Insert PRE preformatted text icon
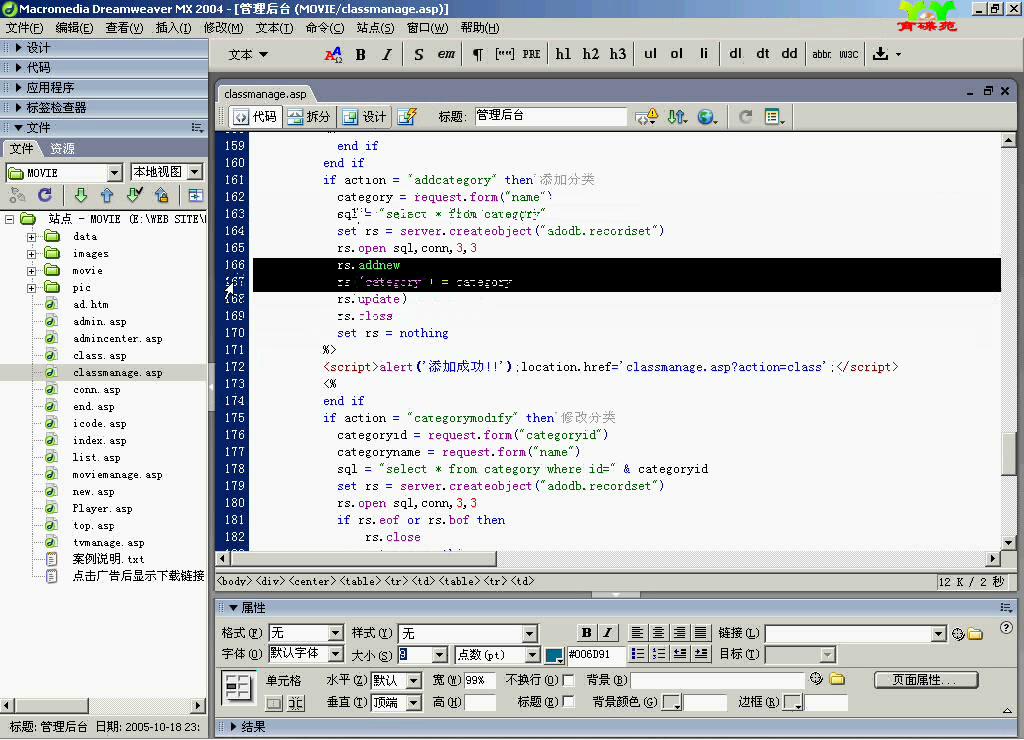This screenshot has height=740, width=1024. click(532, 55)
